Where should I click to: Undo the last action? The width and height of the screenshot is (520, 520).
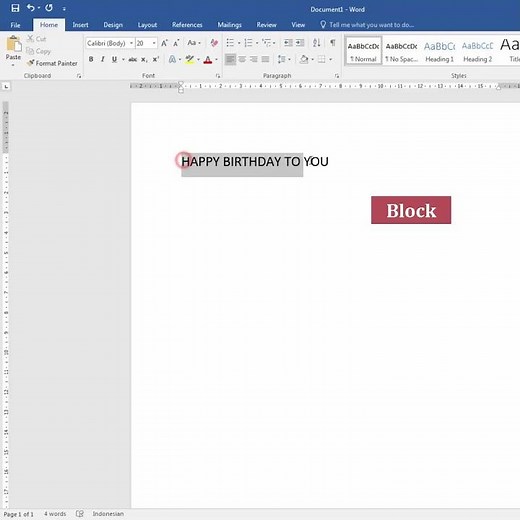[x=30, y=8]
